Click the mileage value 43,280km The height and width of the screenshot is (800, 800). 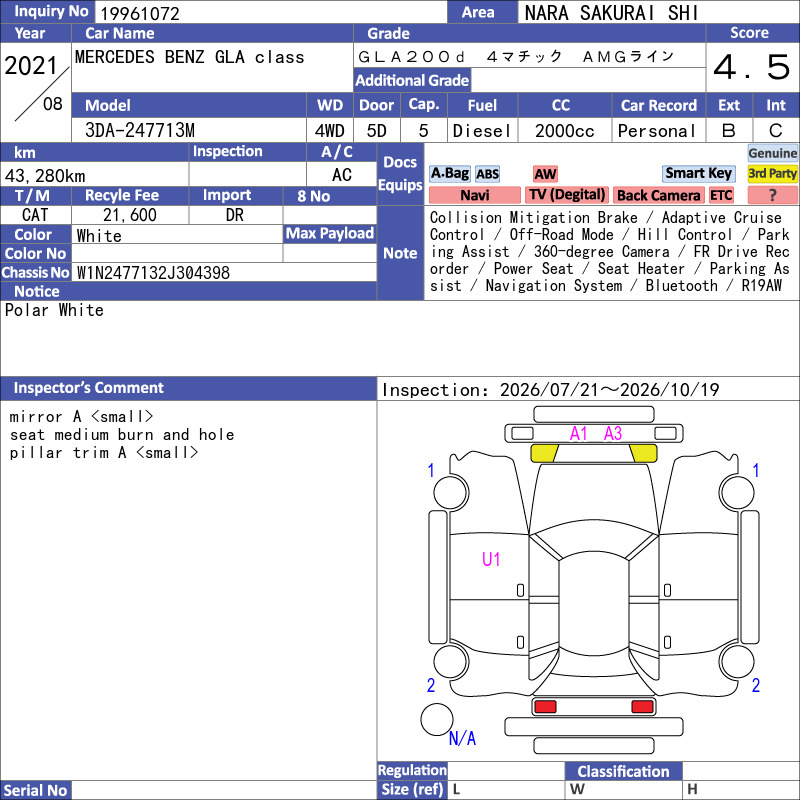tap(45, 176)
